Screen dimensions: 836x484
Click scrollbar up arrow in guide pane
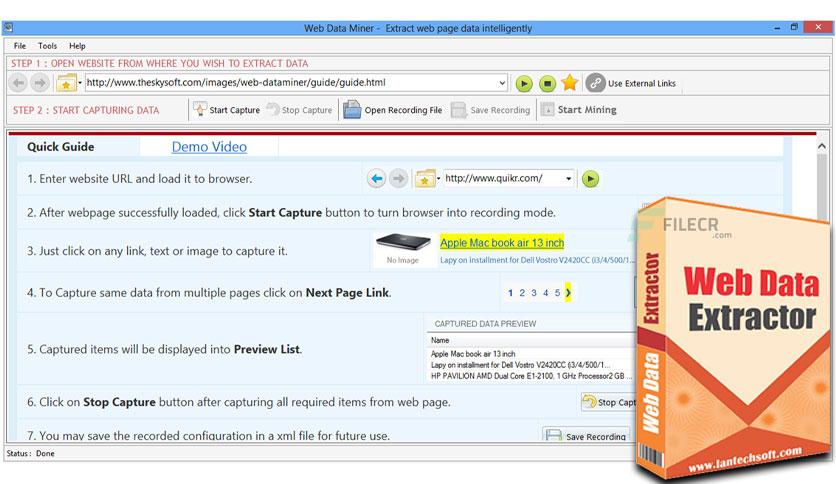click(x=822, y=146)
